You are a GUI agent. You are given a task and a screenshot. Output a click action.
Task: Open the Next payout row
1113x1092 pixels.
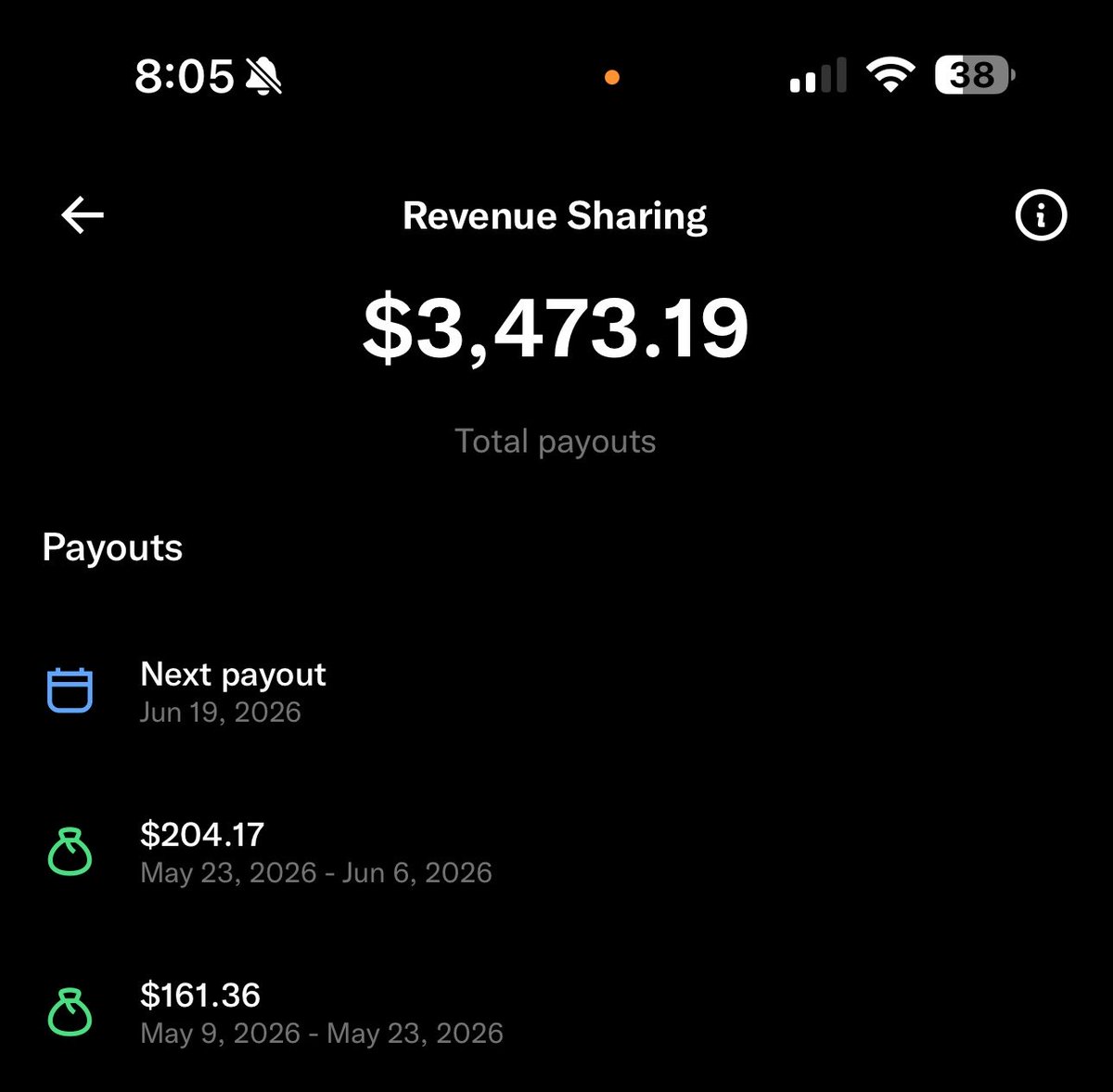pyautogui.click(x=556, y=691)
